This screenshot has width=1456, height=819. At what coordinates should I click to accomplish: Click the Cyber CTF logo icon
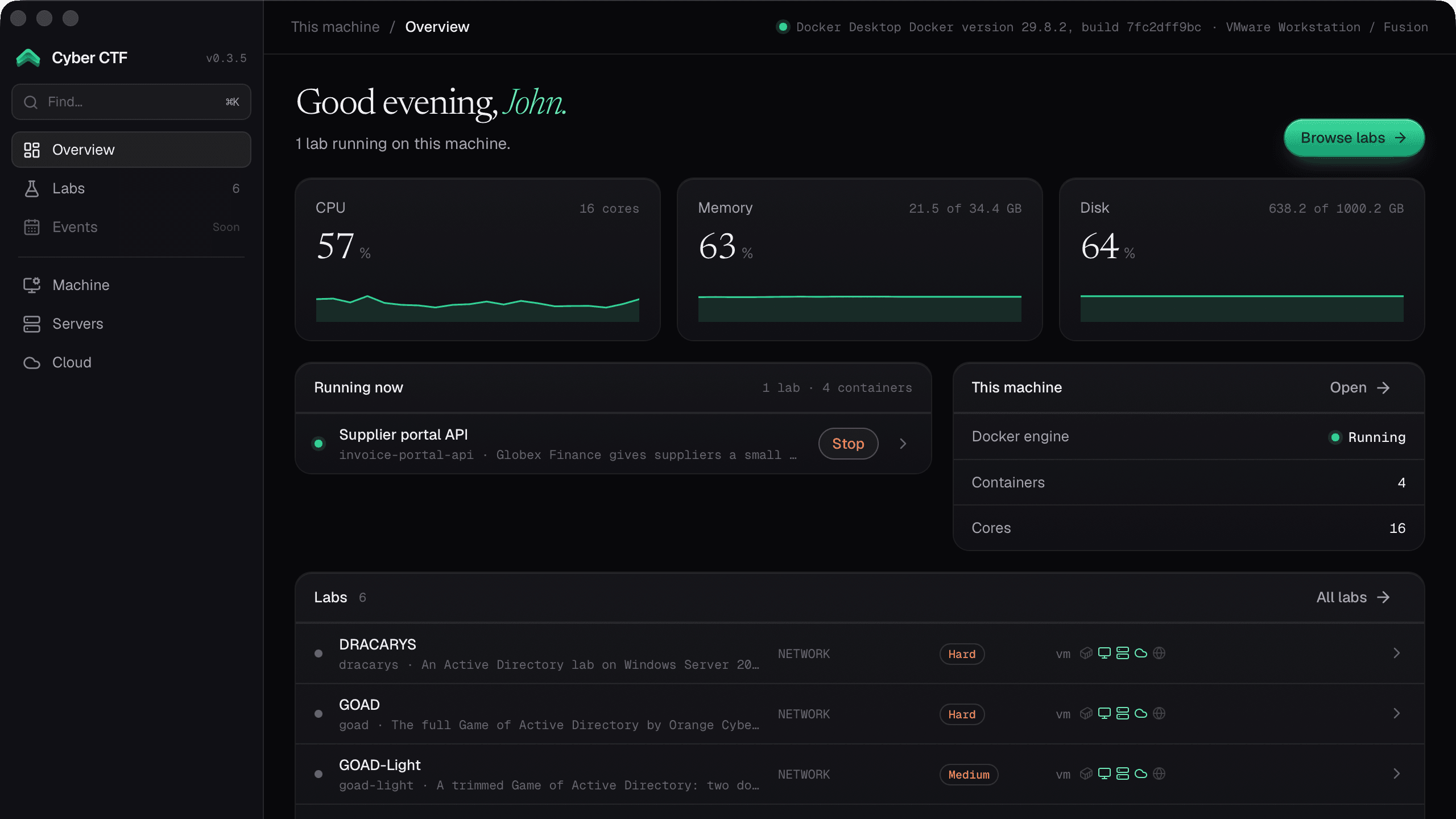[x=28, y=58]
